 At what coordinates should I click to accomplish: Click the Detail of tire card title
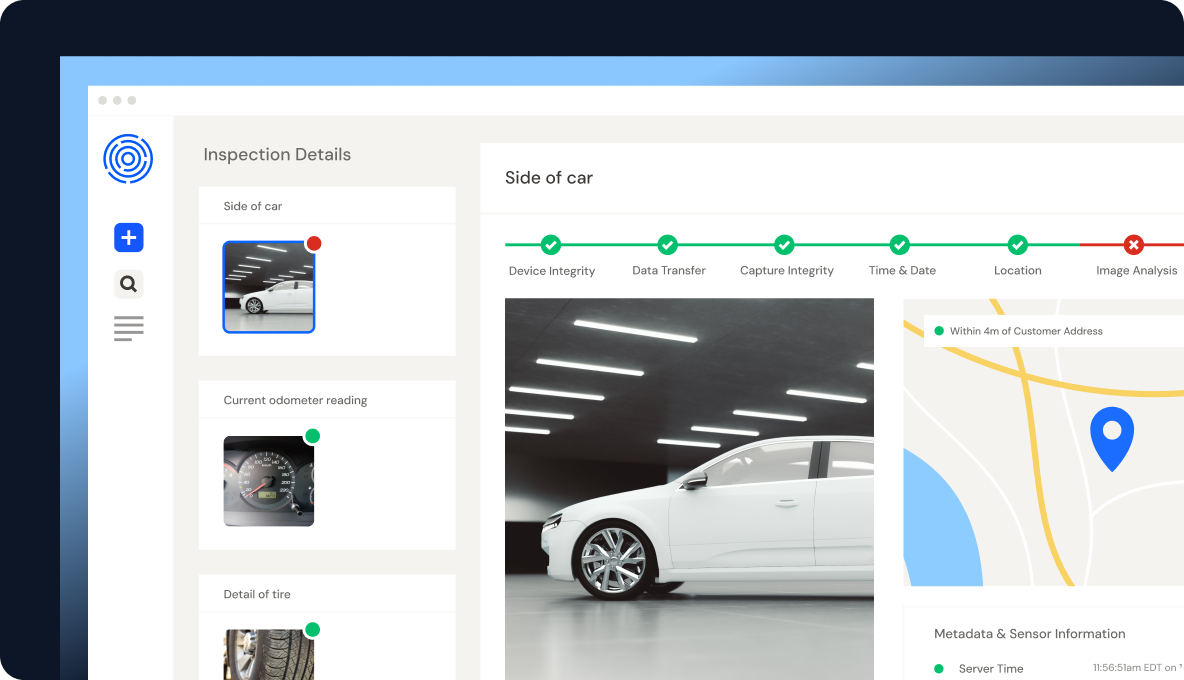click(257, 594)
